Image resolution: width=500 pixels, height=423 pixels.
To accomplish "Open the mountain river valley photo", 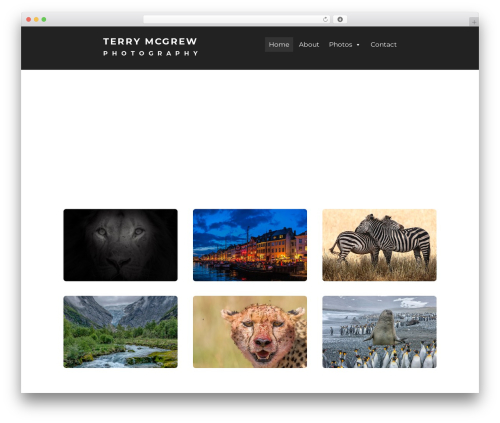I will (x=120, y=332).
